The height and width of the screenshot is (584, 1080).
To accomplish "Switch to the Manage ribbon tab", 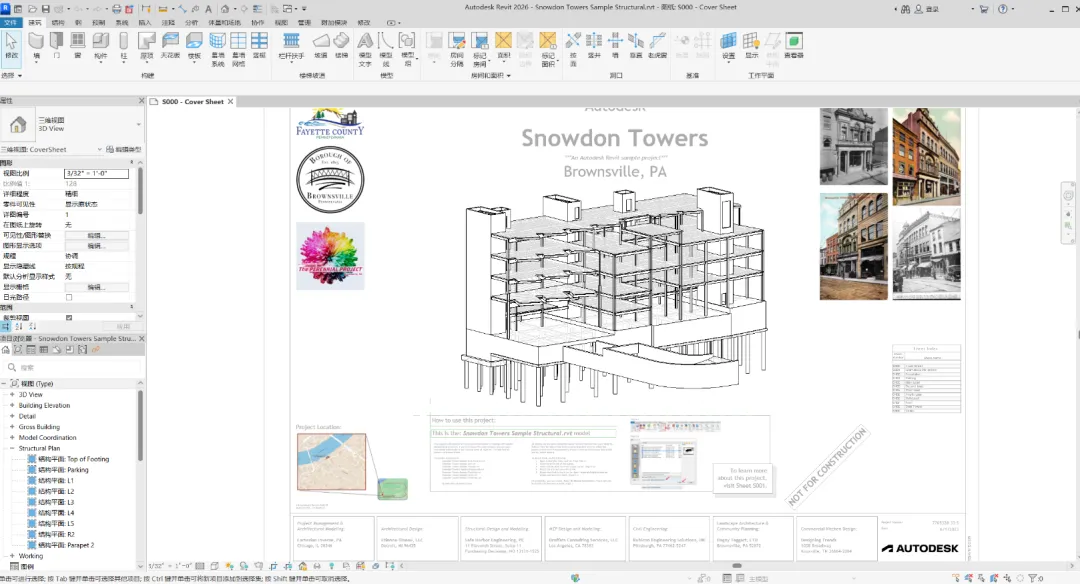I will (x=304, y=23).
